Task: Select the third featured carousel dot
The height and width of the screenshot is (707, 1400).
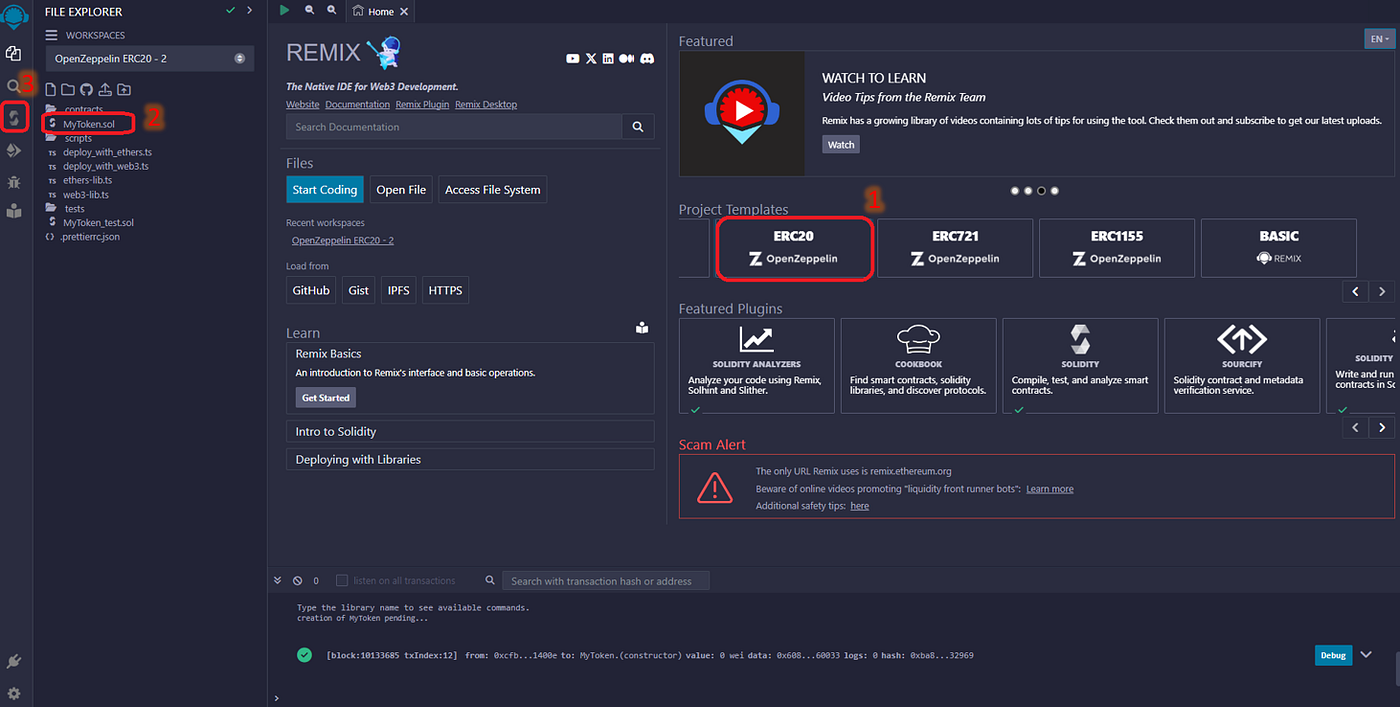Action: click(1041, 190)
